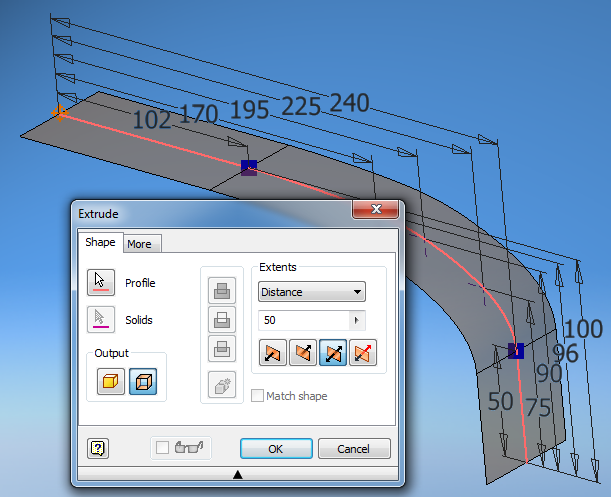Cancel the Extrude dialog
611x497 pixels.
point(354,449)
